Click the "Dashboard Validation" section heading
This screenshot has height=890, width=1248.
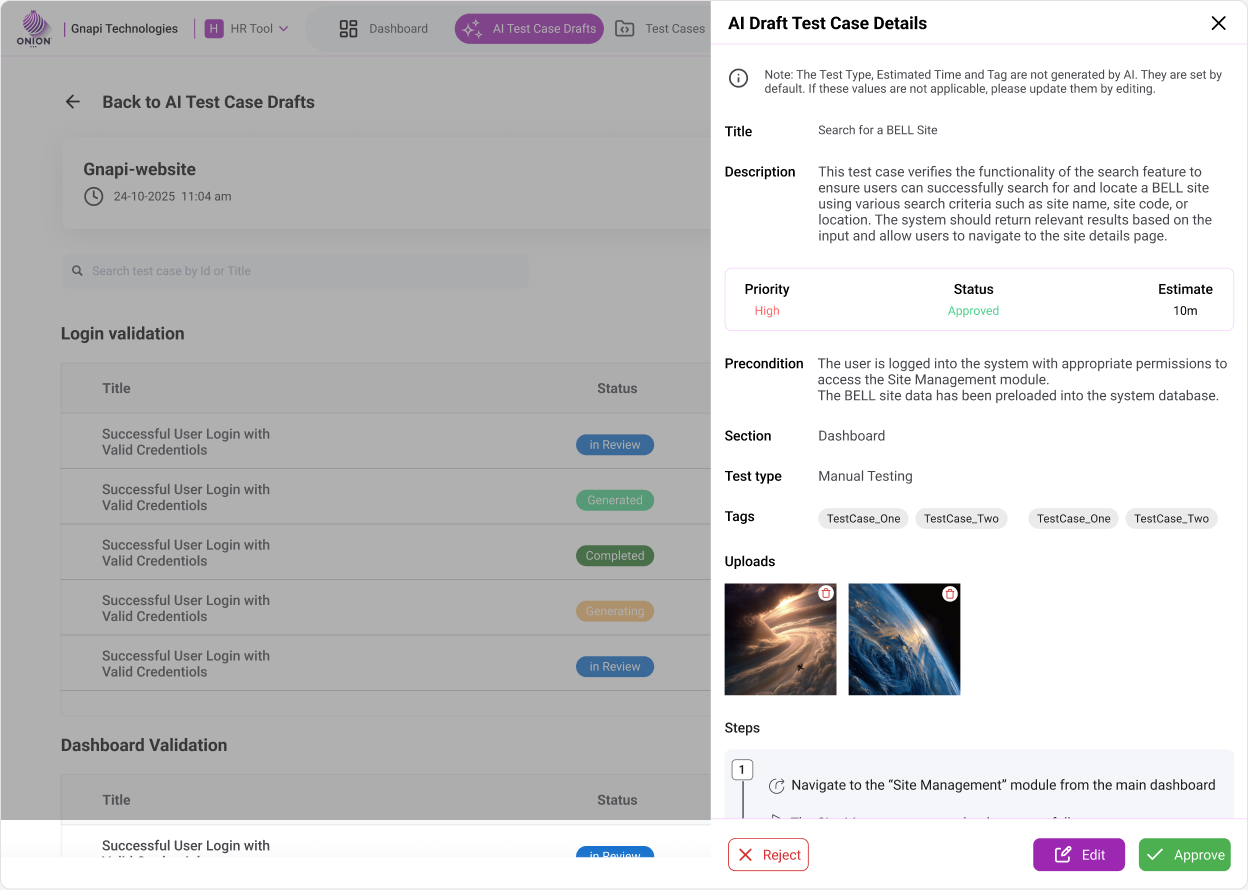pos(144,745)
